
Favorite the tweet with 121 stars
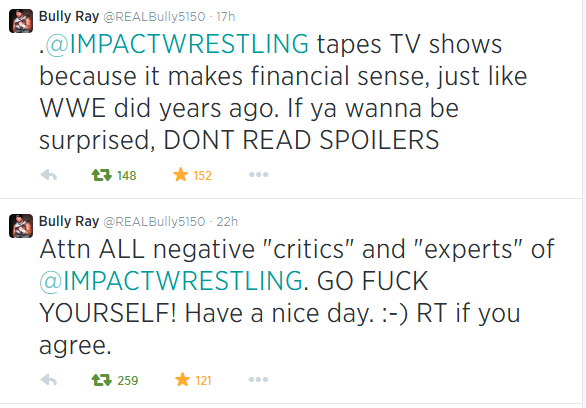click(182, 380)
